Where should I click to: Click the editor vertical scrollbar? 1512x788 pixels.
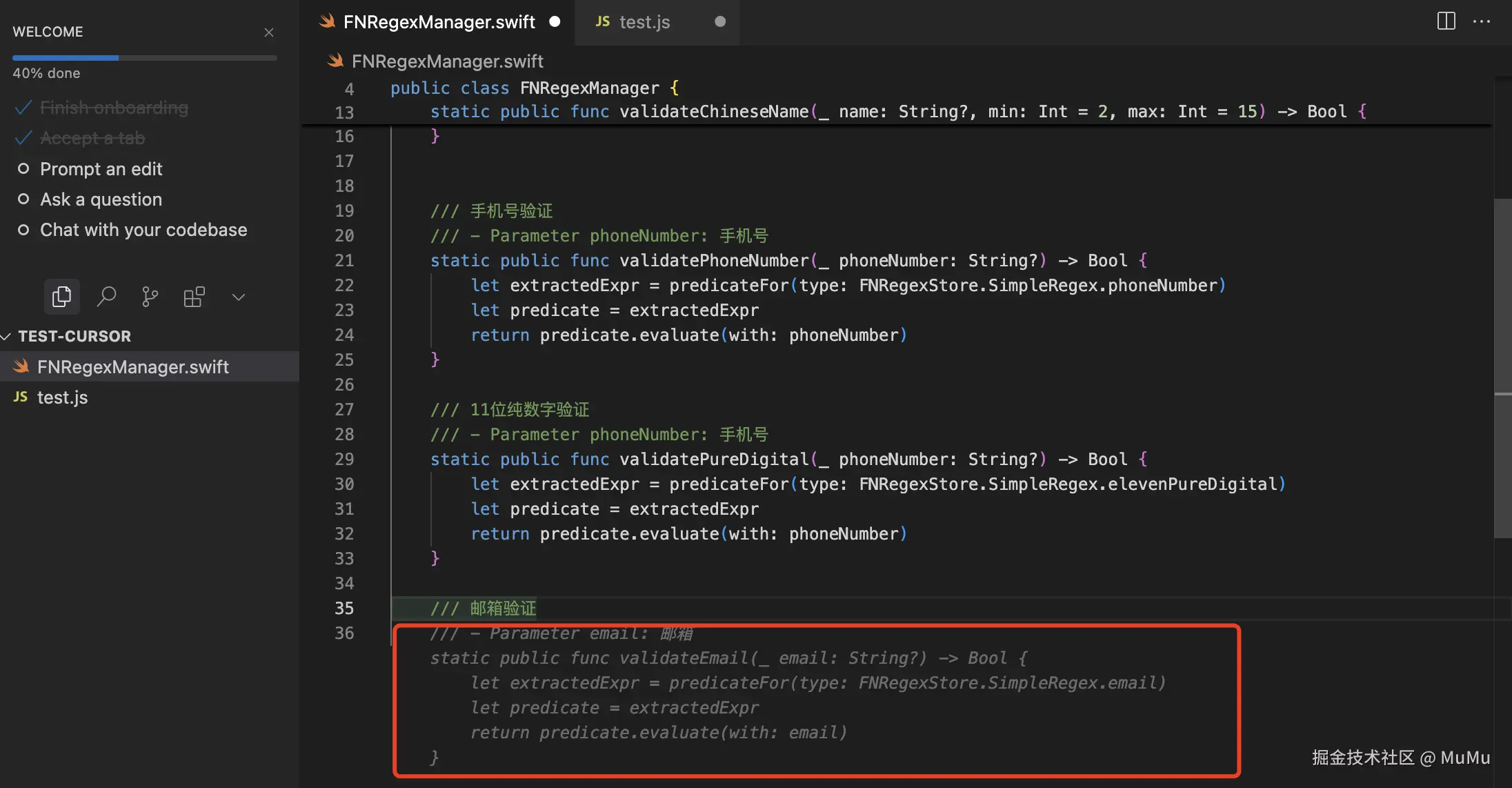[x=1502, y=366]
